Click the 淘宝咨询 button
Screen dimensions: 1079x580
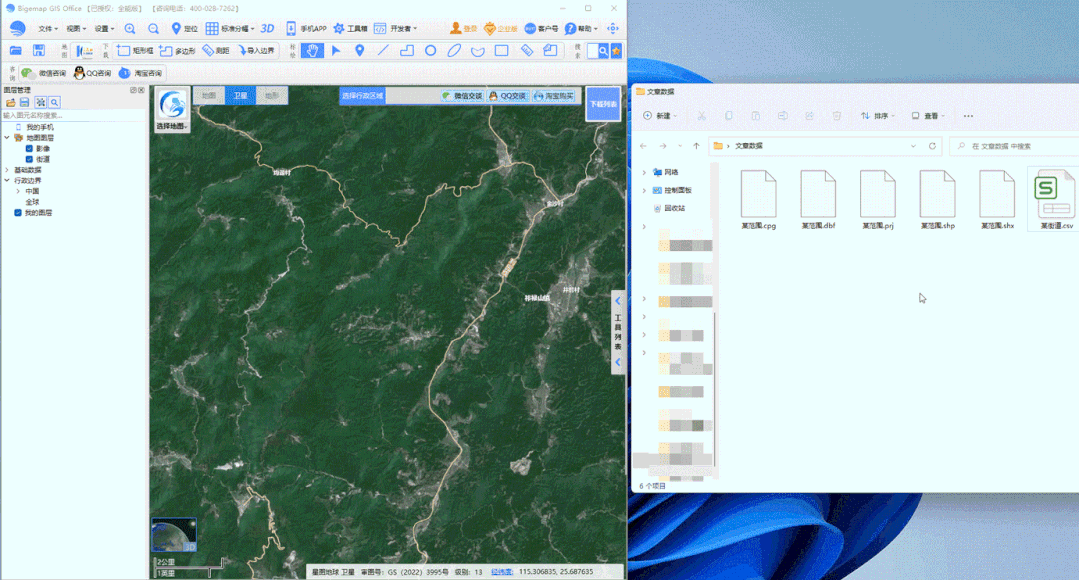tap(140, 73)
